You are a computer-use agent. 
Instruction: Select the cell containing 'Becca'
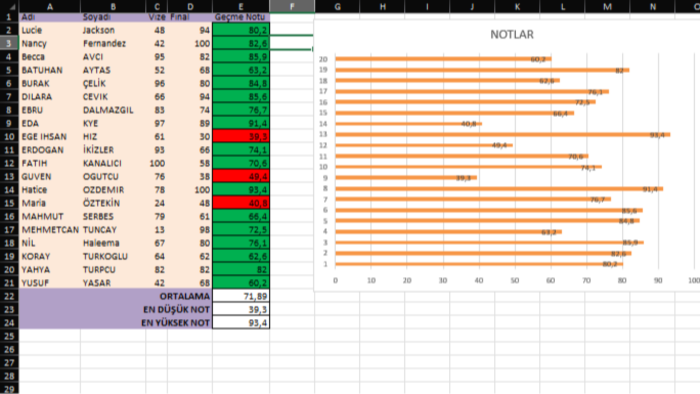(50, 57)
